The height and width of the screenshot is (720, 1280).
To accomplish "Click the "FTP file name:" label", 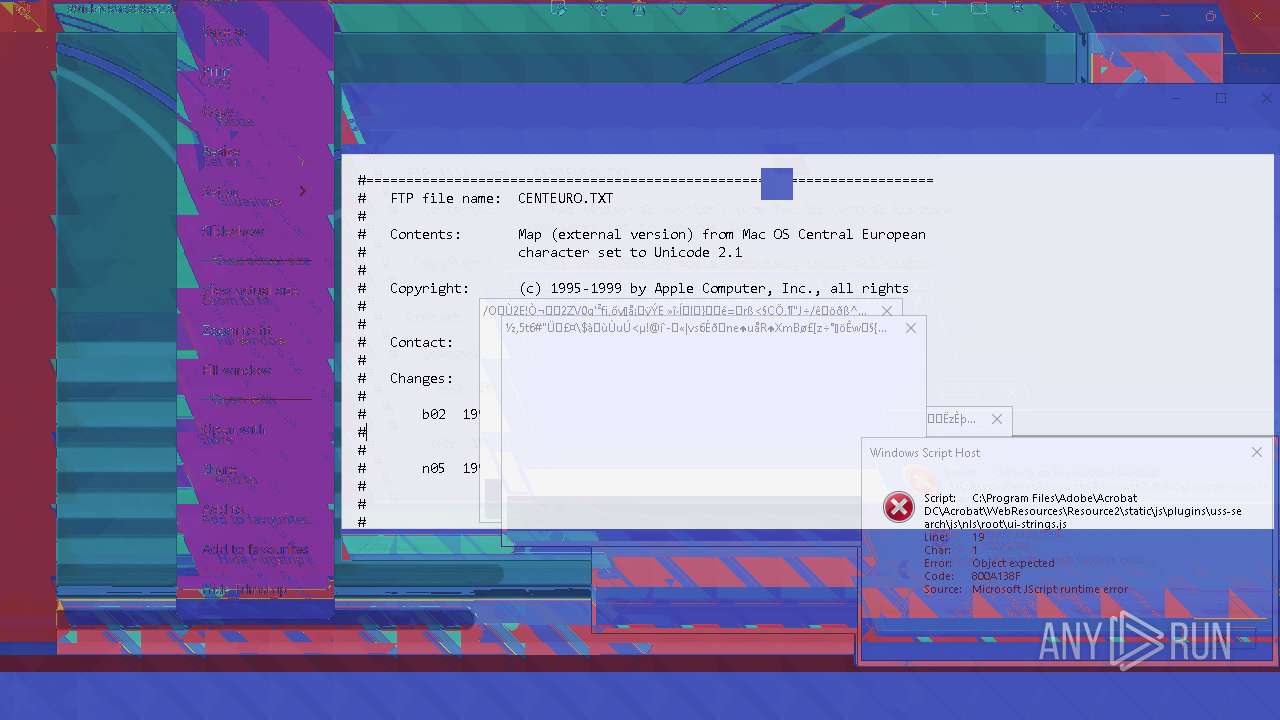I will [445, 198].
